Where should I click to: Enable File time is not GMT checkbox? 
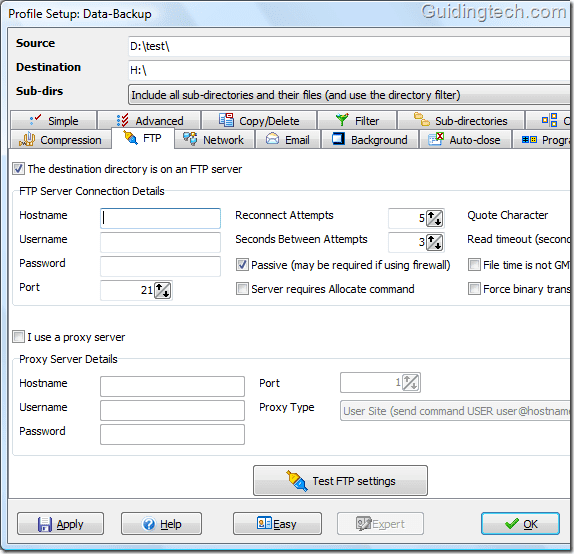pyautogui.click(x=474, y=264)
